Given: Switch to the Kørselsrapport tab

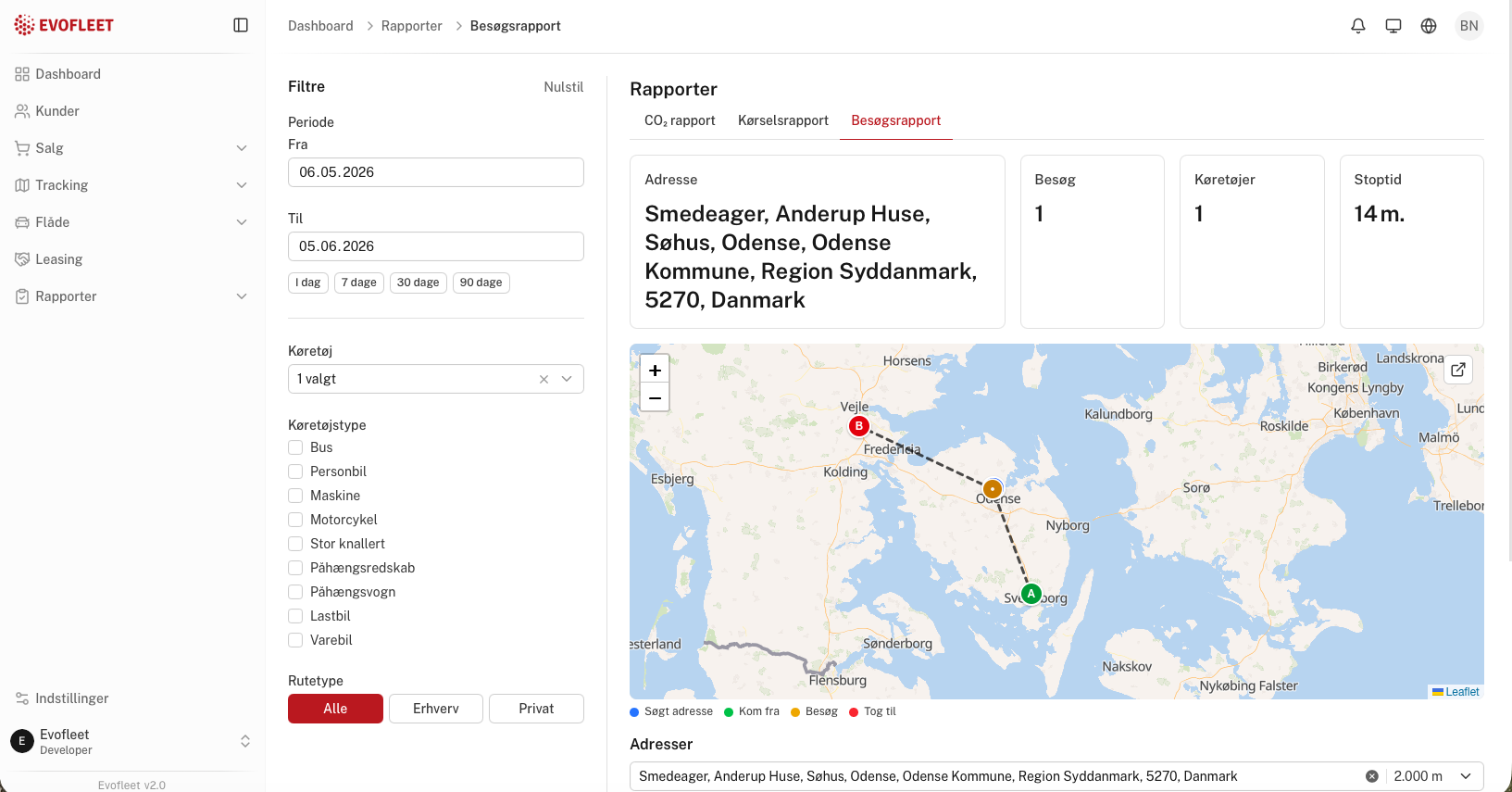Looking at the screenshot, I should pos(783,120).
